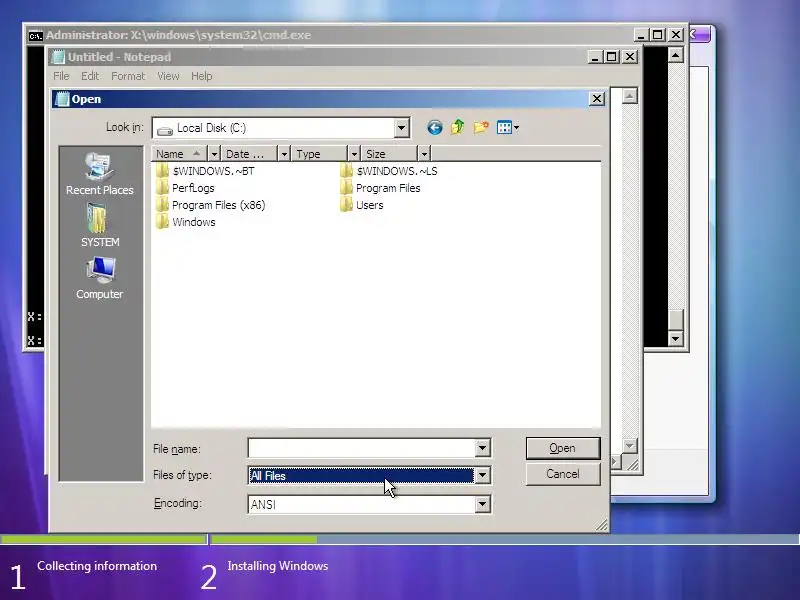Expand the File name dropdown arrow
The image size is (800, 600).
(482, 448)
